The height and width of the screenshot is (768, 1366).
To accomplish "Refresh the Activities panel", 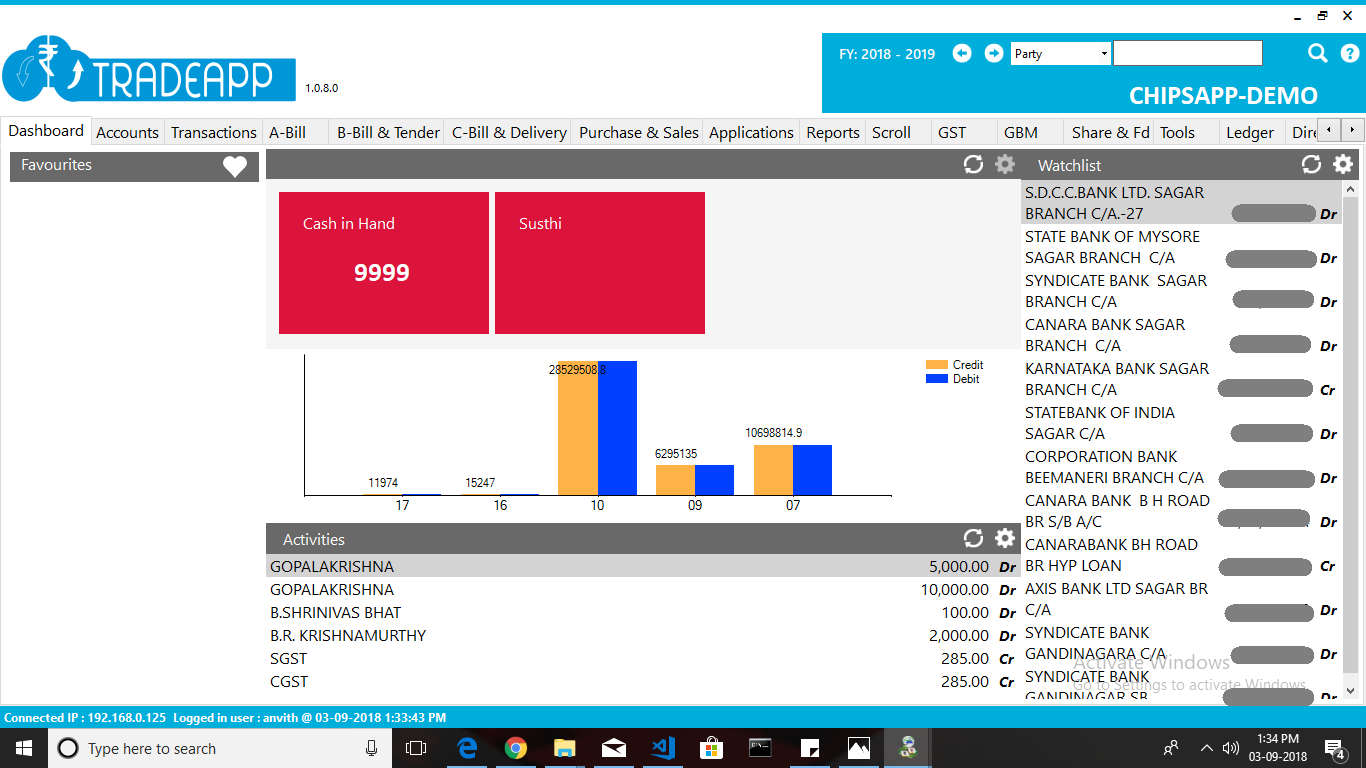I will click(x=973, y=539).
